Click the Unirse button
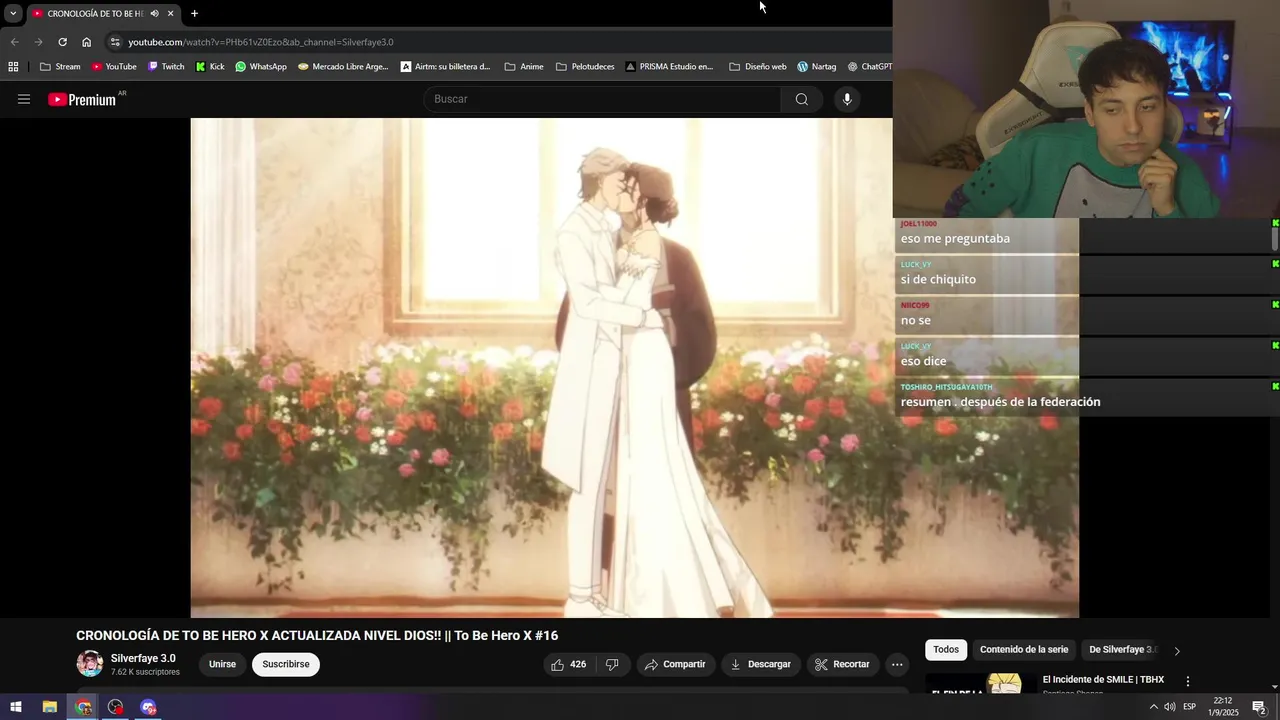The image size is (1280, 720). tap(222, 664)
